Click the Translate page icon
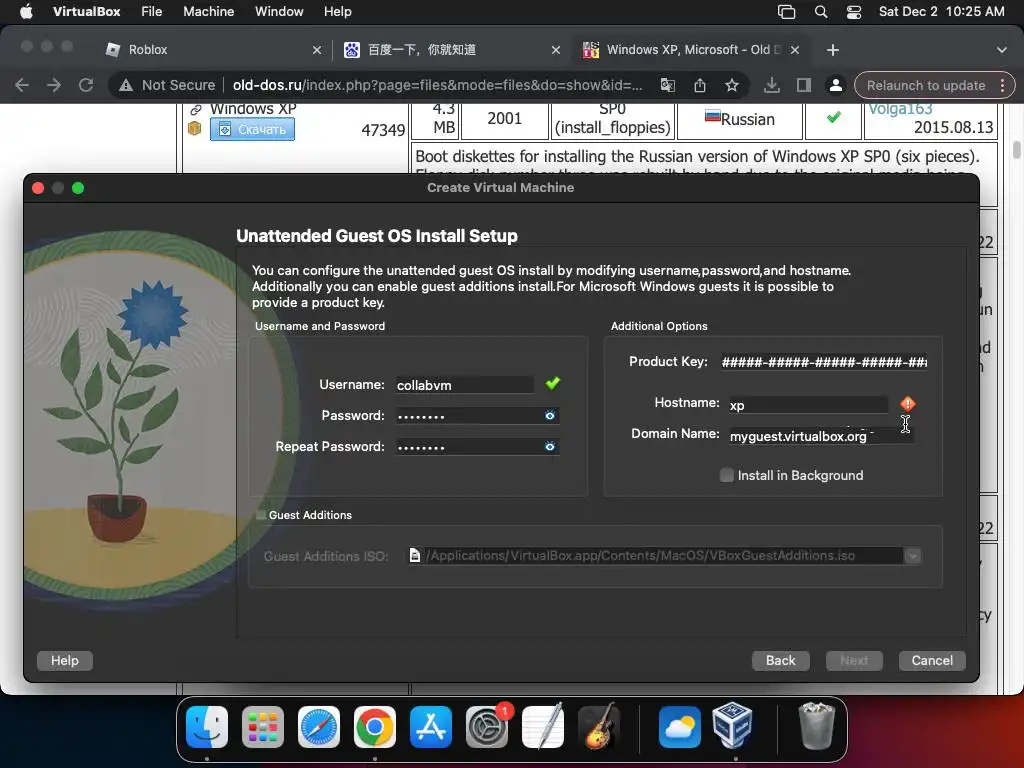Screen dimensions: 1024x768 pyautogui.click(x=667, y=85)
